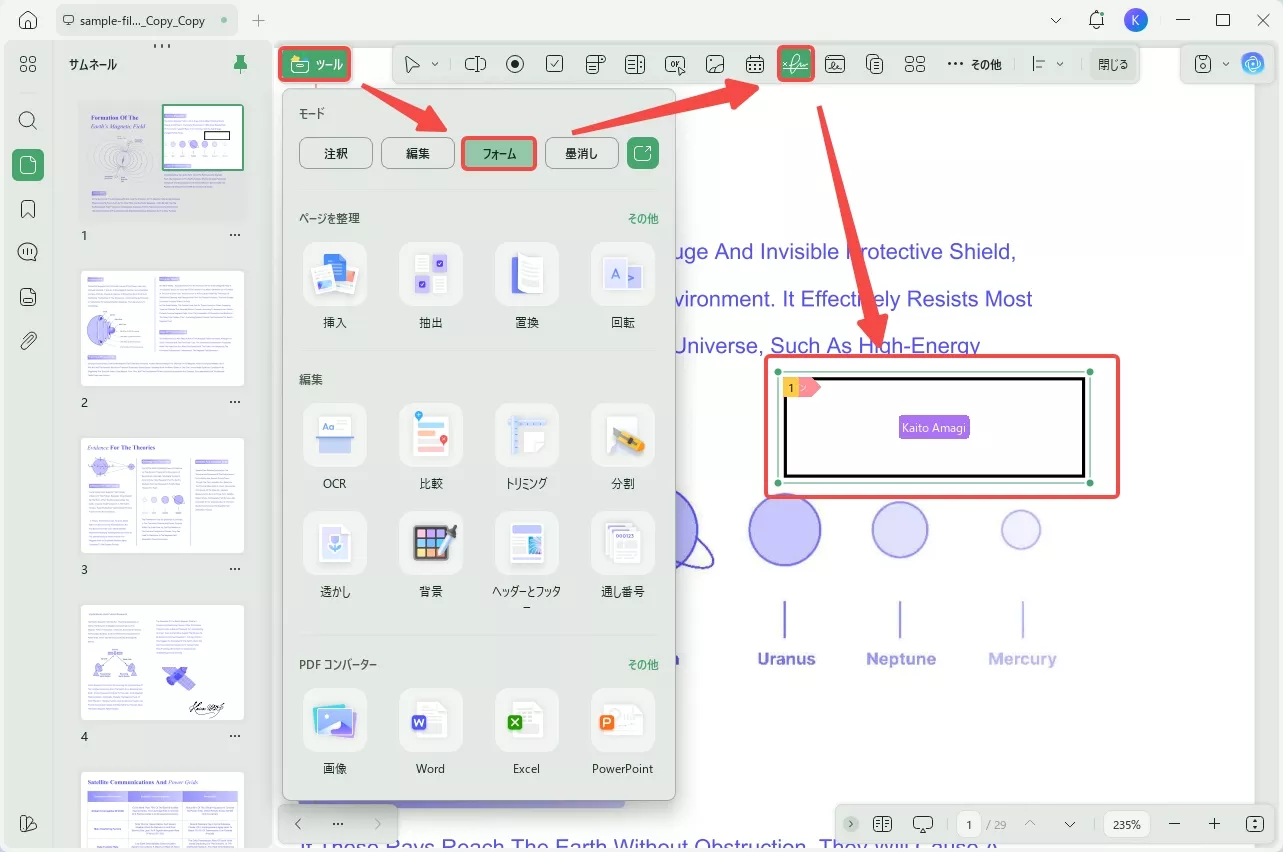This screenshot has width=1283, height=852.
Task: Click the green share icon beside 墨消し
Action: coord(643,153)
